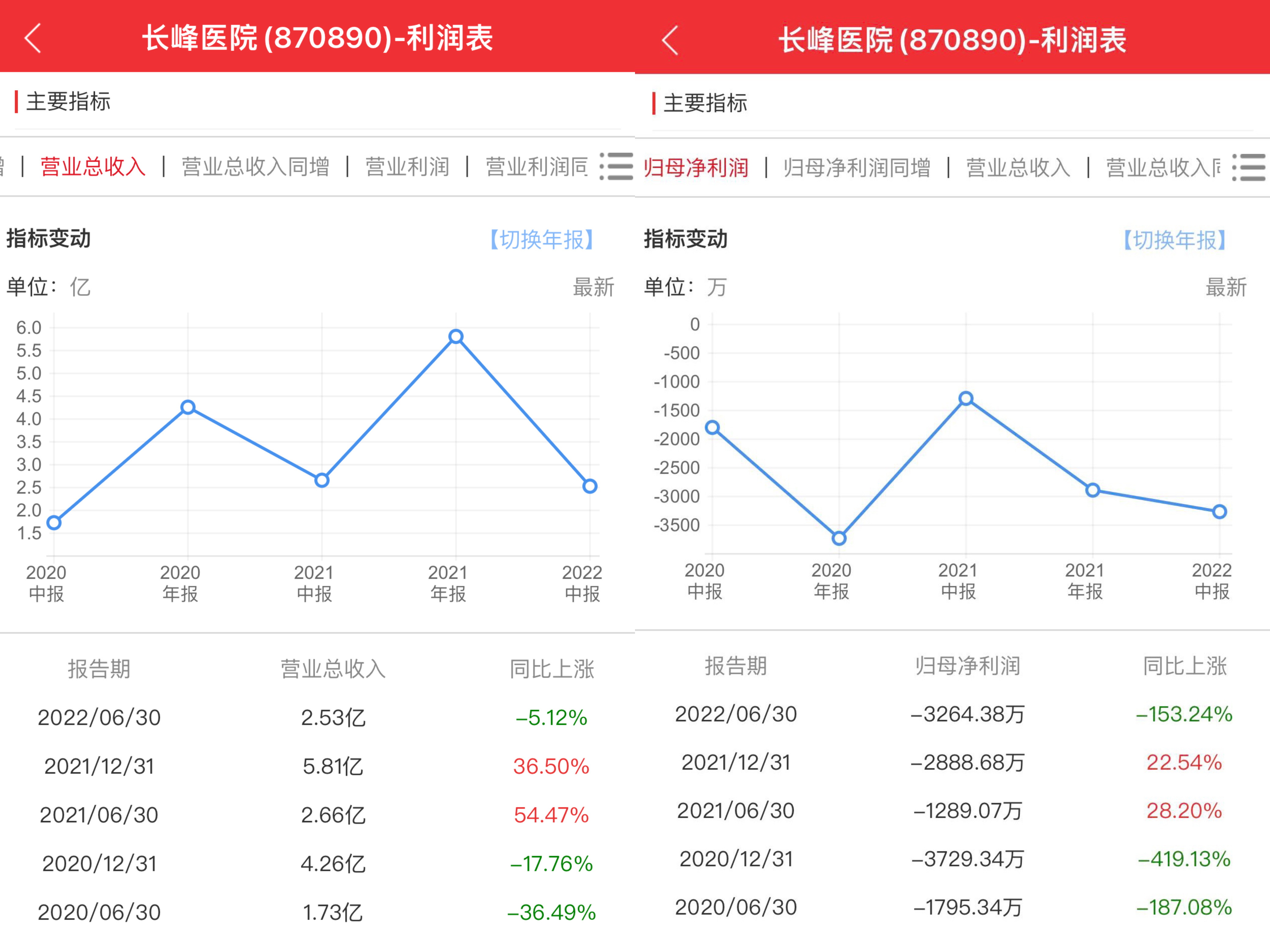Open indicator list menu icon in right panel

1249,168
